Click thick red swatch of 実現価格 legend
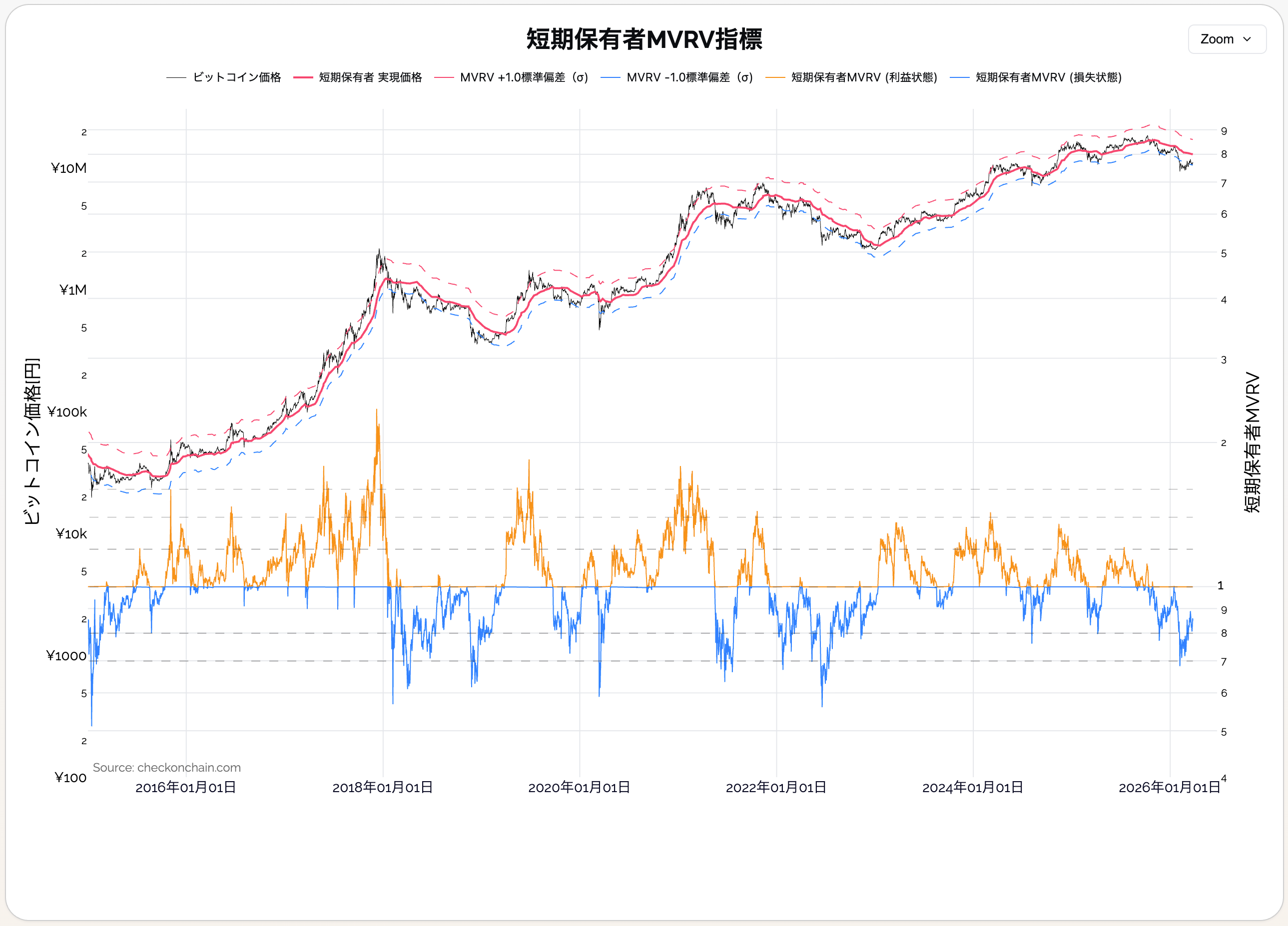Viewport: 1288px width, 926px height. pos(303,78)
